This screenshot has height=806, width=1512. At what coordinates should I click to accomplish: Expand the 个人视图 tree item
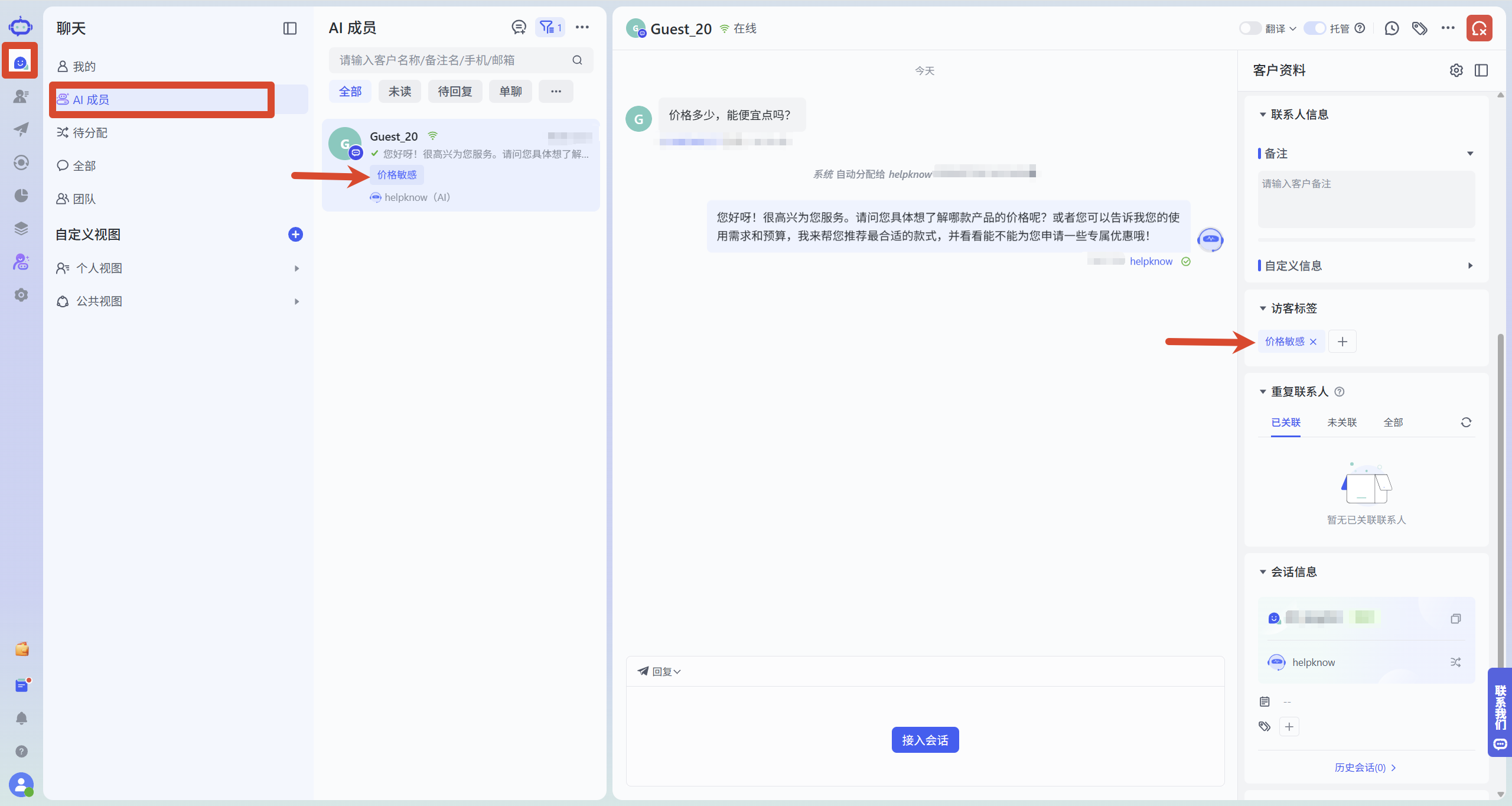click(296, 268)
